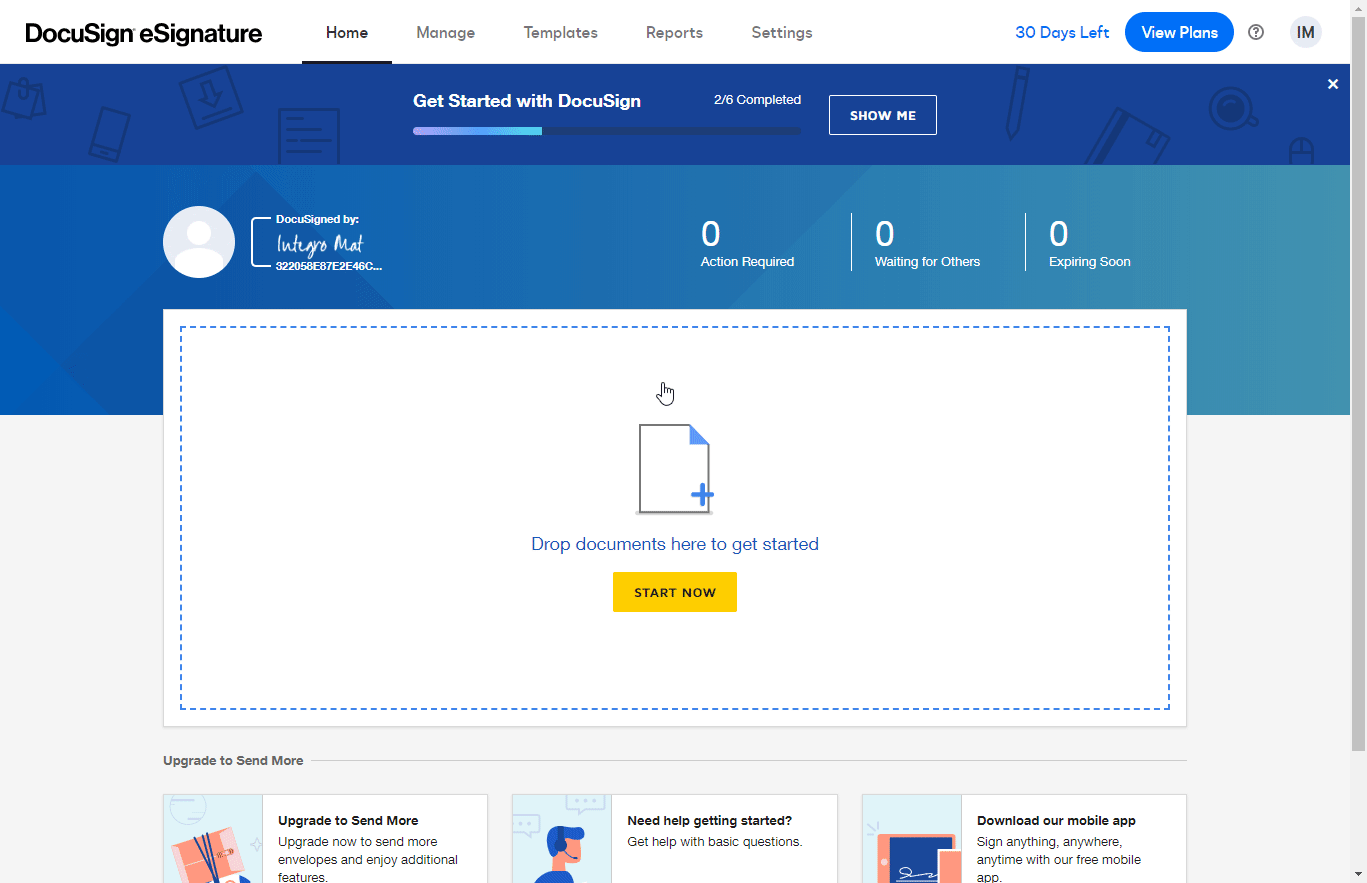View the Action Required count

click(x=747, y=243)
